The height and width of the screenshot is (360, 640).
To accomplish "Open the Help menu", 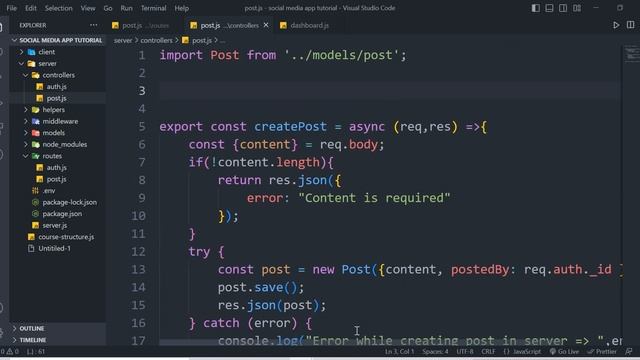I will (x=182, y=8).
